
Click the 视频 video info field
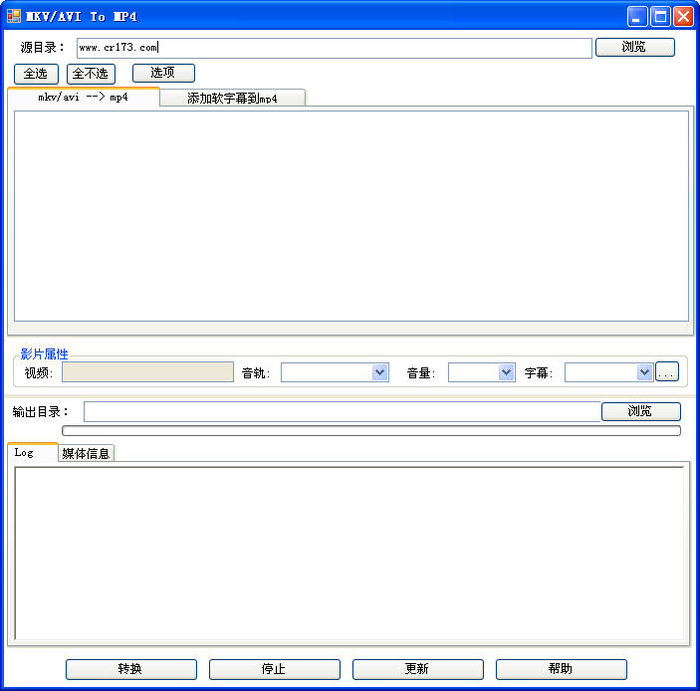pos(148,372)
